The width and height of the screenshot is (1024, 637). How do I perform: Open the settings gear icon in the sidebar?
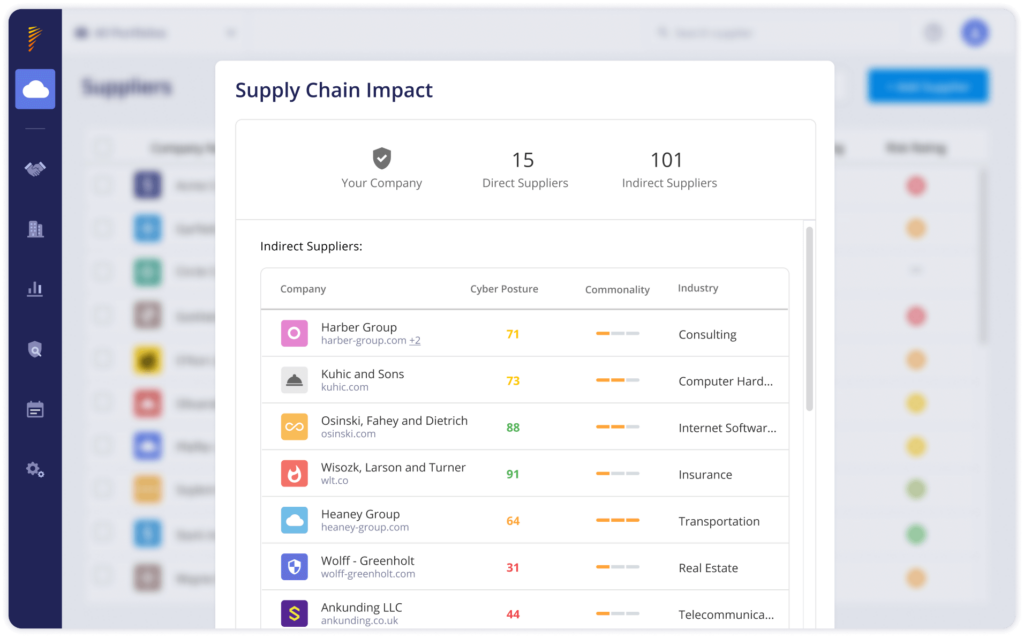(34, 469)
